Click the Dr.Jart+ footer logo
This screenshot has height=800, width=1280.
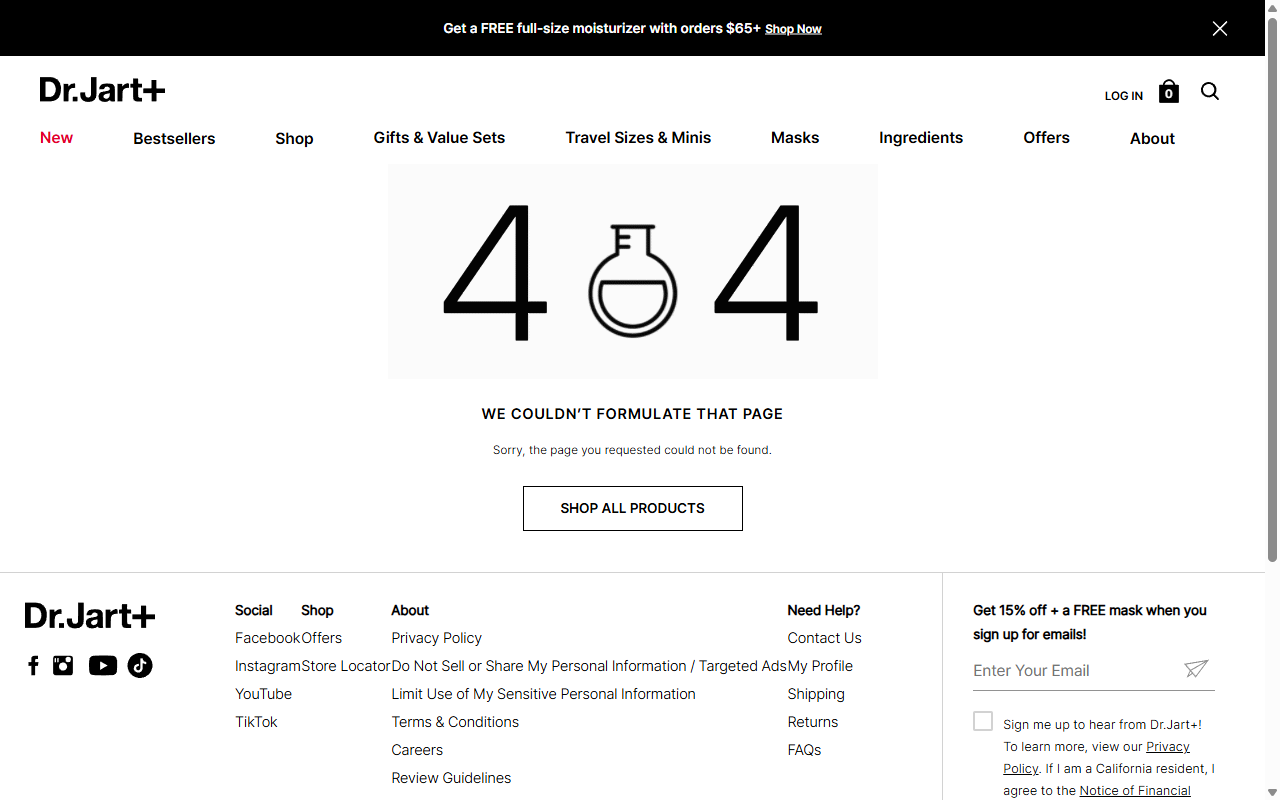(x=90, y=616)
